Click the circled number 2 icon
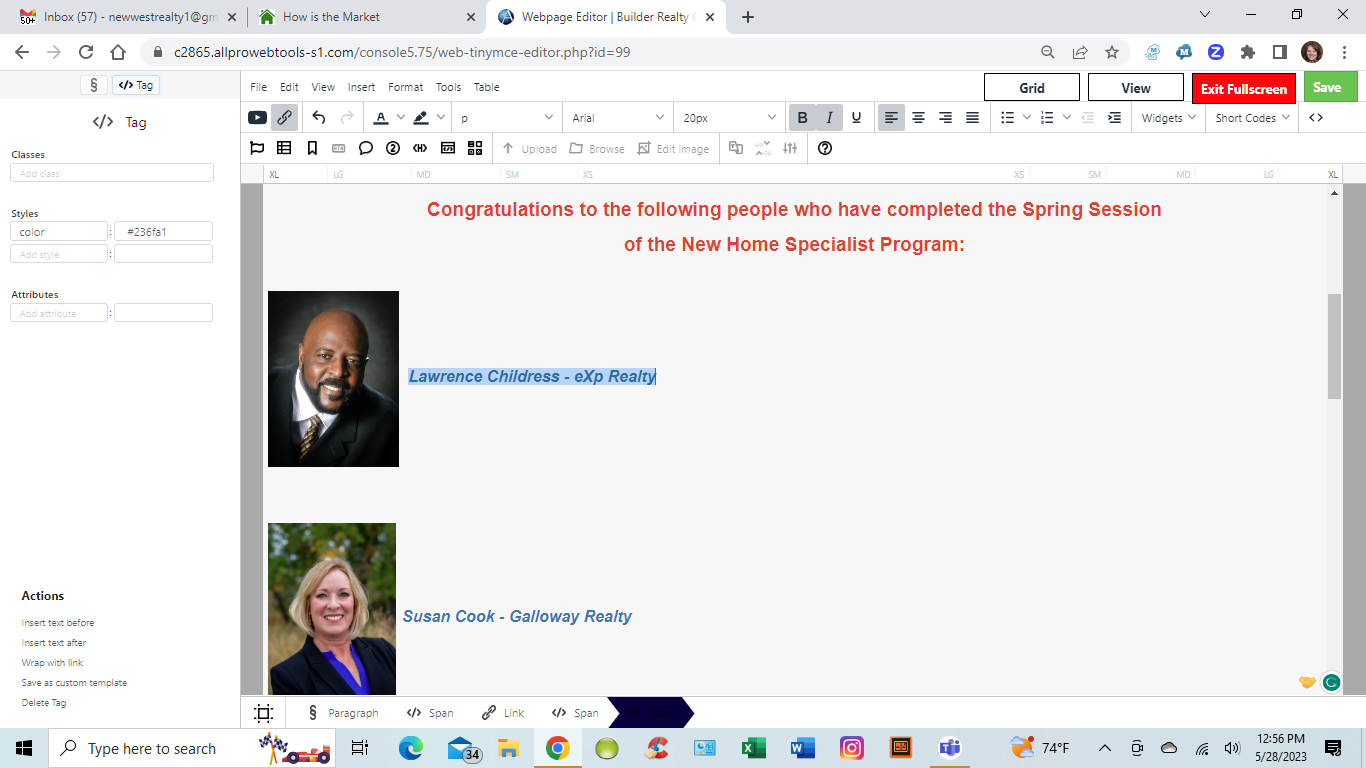The width and height of the screenshot is (1366, 768). click(393, 148)
